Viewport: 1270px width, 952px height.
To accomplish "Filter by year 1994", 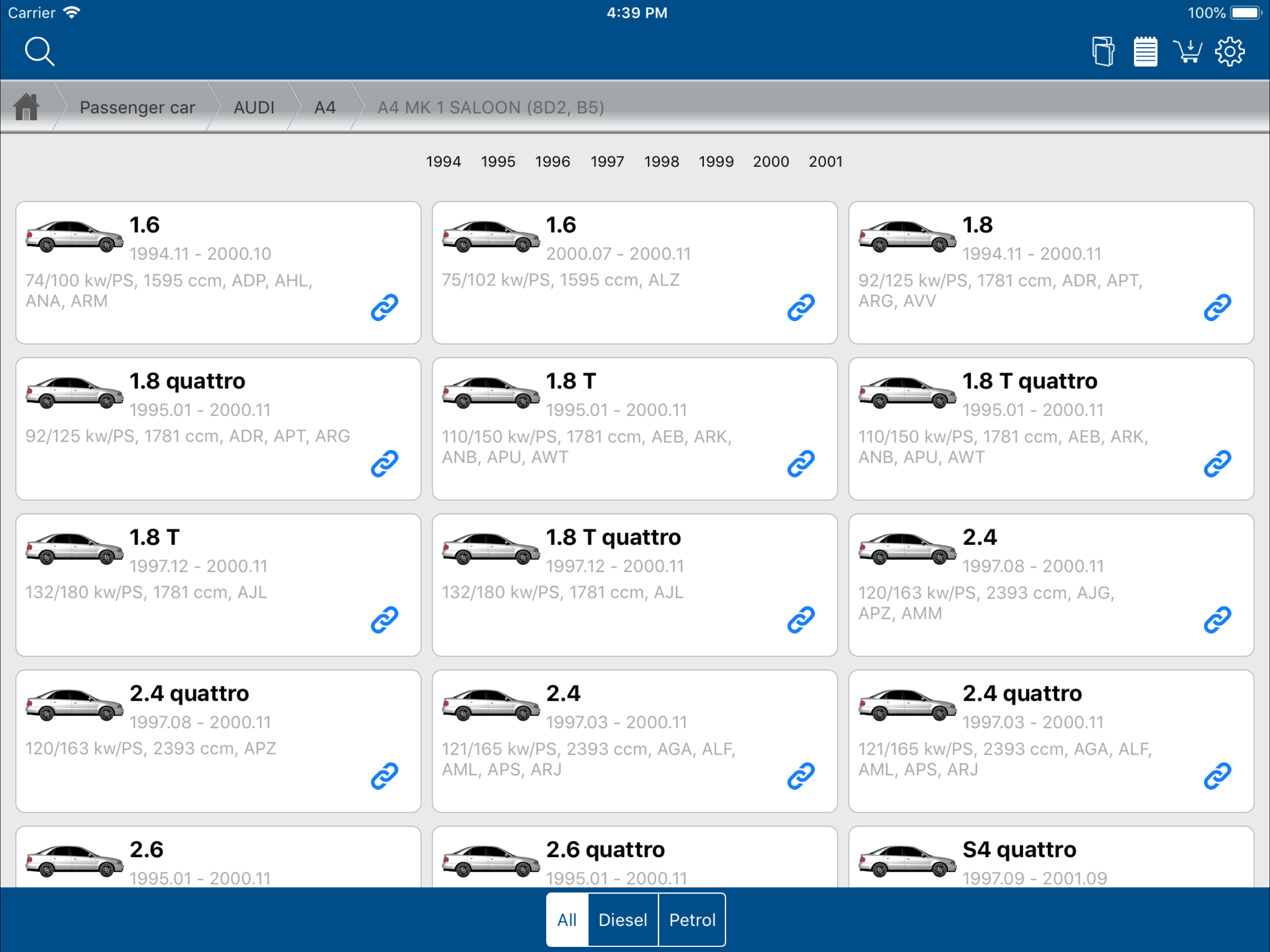I will (x=443, y=161).
